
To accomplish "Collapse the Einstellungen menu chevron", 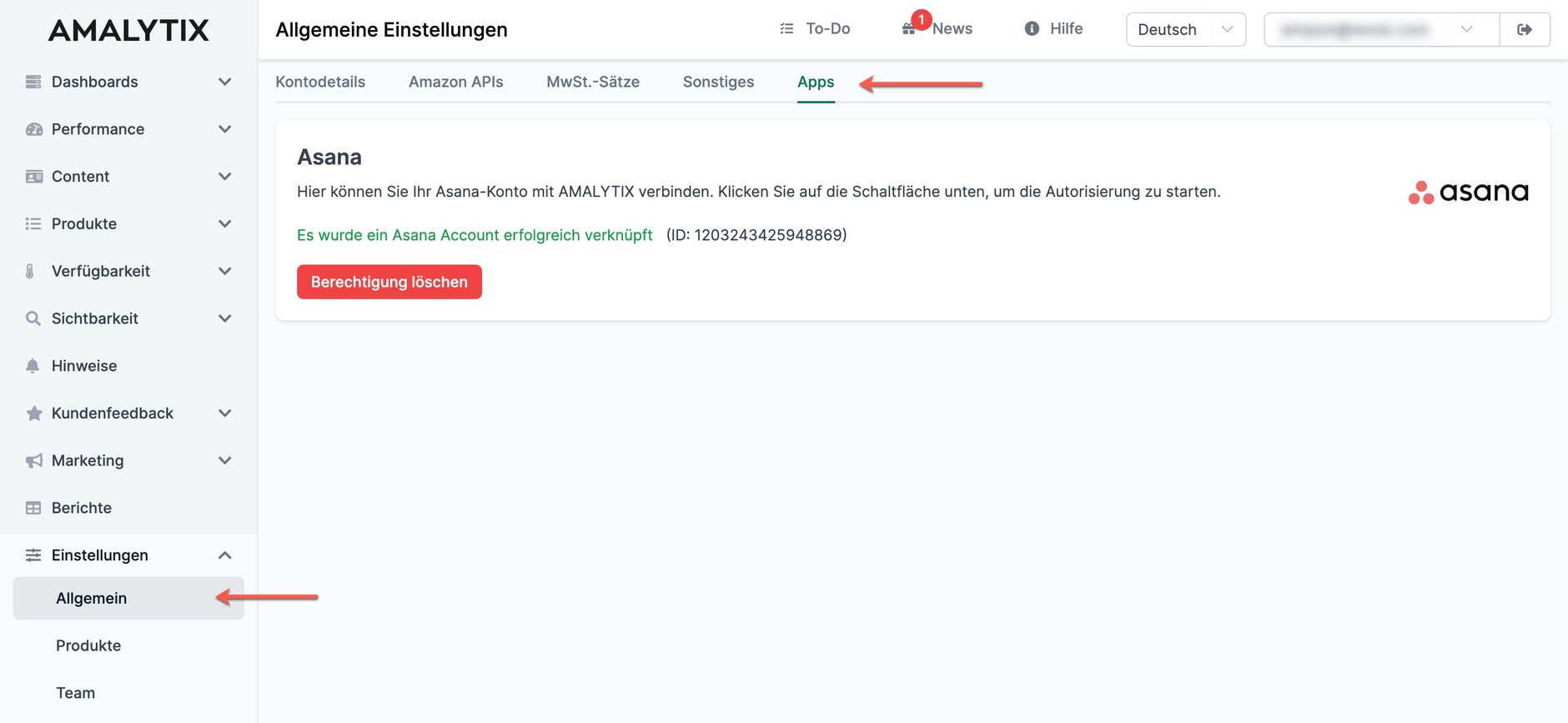I will (x=224, y=555).
